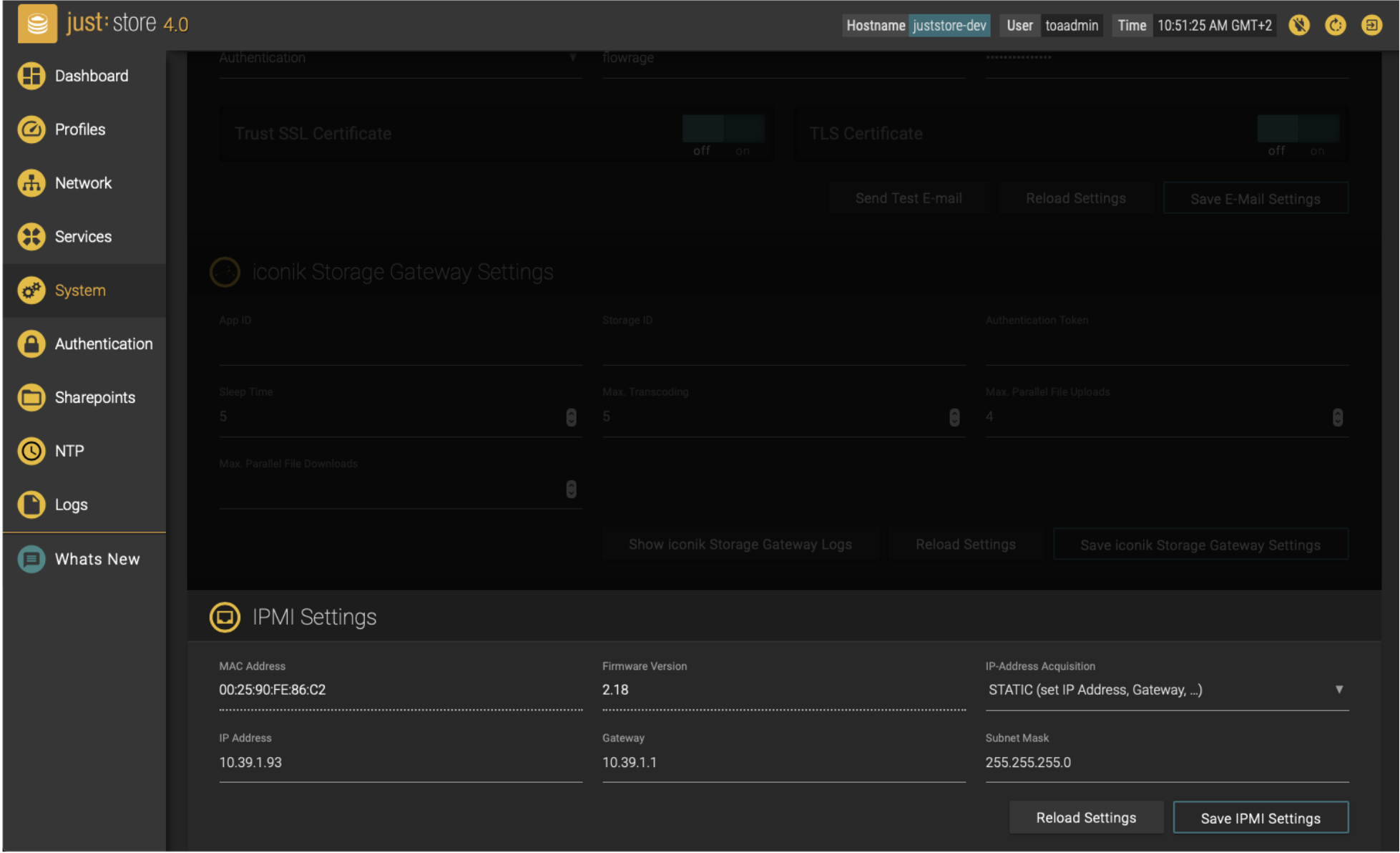Click the App ID input field
This screenshot has height=853, width=1400.
(x=401, y=347)
